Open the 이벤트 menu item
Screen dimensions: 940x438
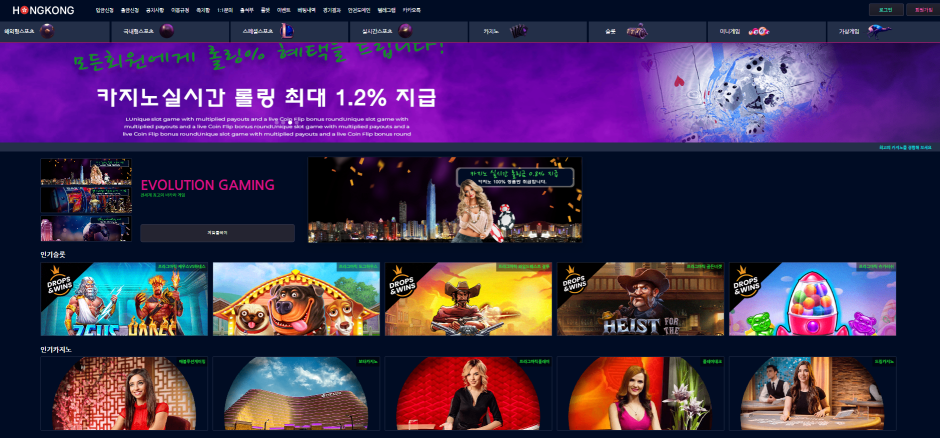pos(287,9)
